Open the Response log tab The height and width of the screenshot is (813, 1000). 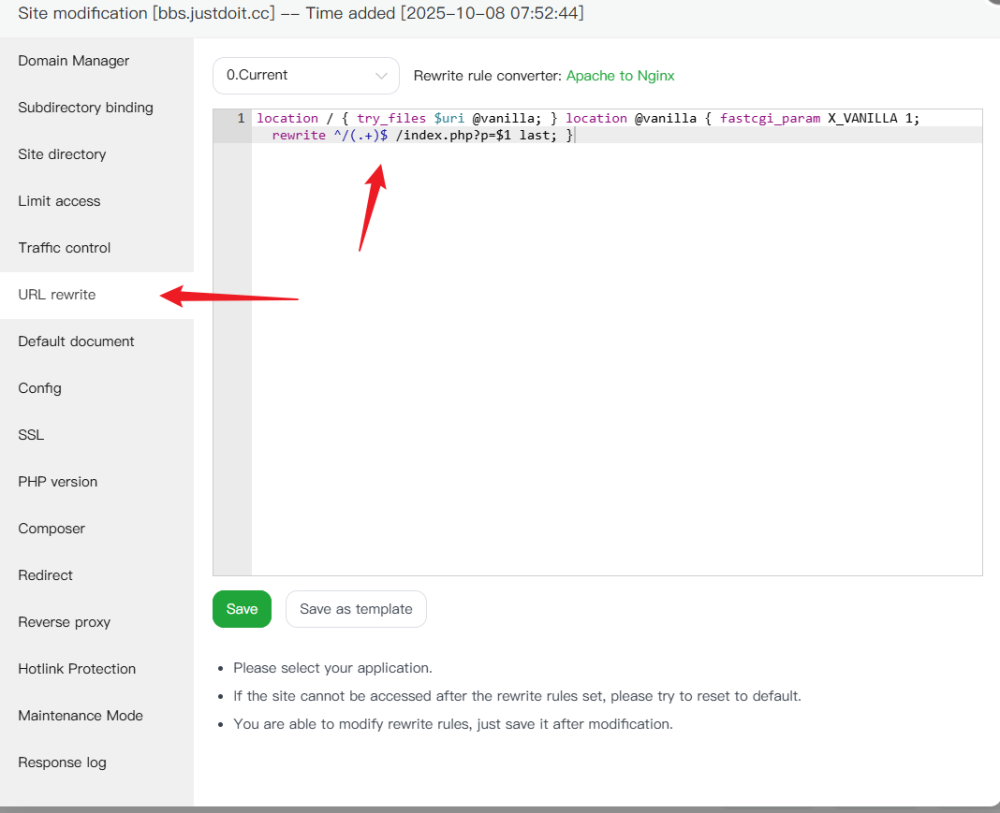click(x=62, y=763)
